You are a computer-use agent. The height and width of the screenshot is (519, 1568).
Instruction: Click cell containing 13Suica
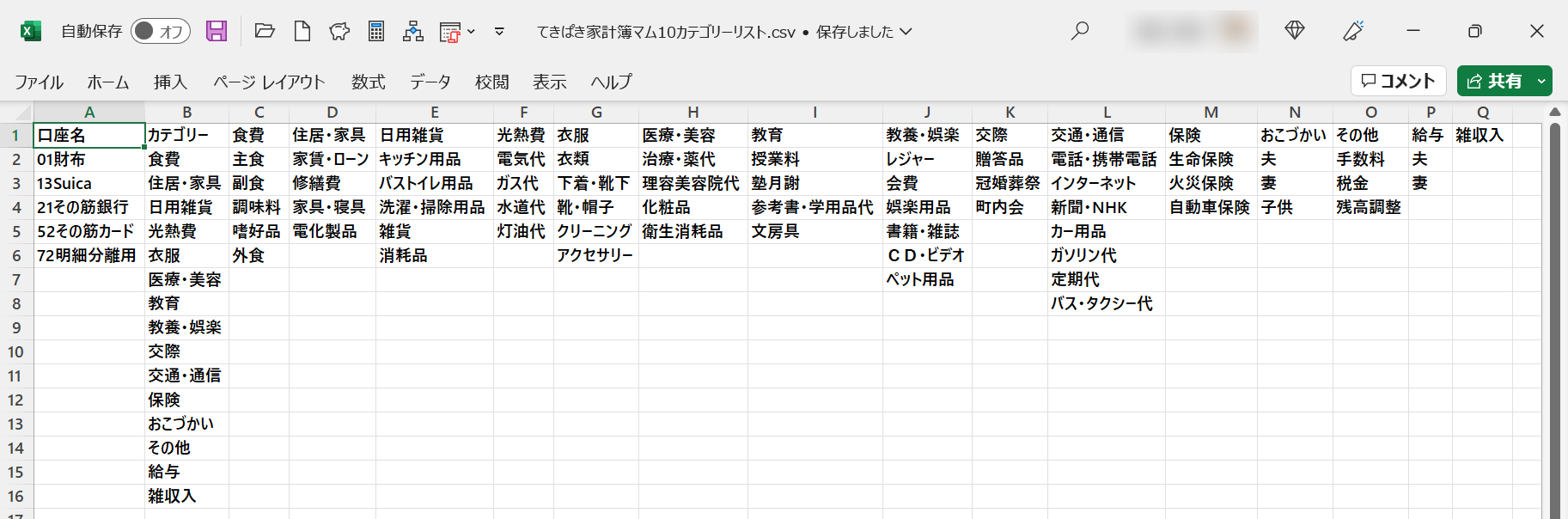click(x=89, y=184)
